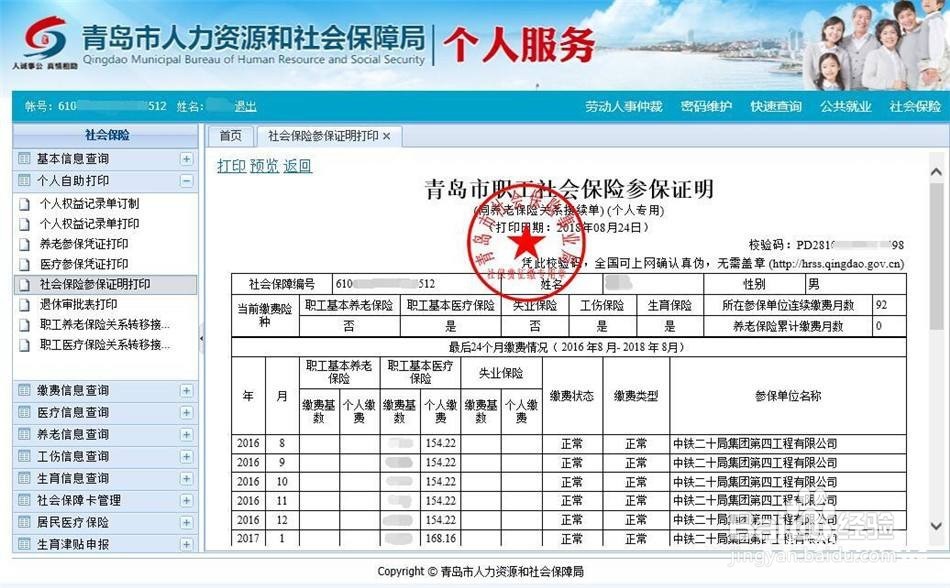Click list icon beside 个人自助打印
The height and width of the screenshot is (588, 950).
coord(24,180)
